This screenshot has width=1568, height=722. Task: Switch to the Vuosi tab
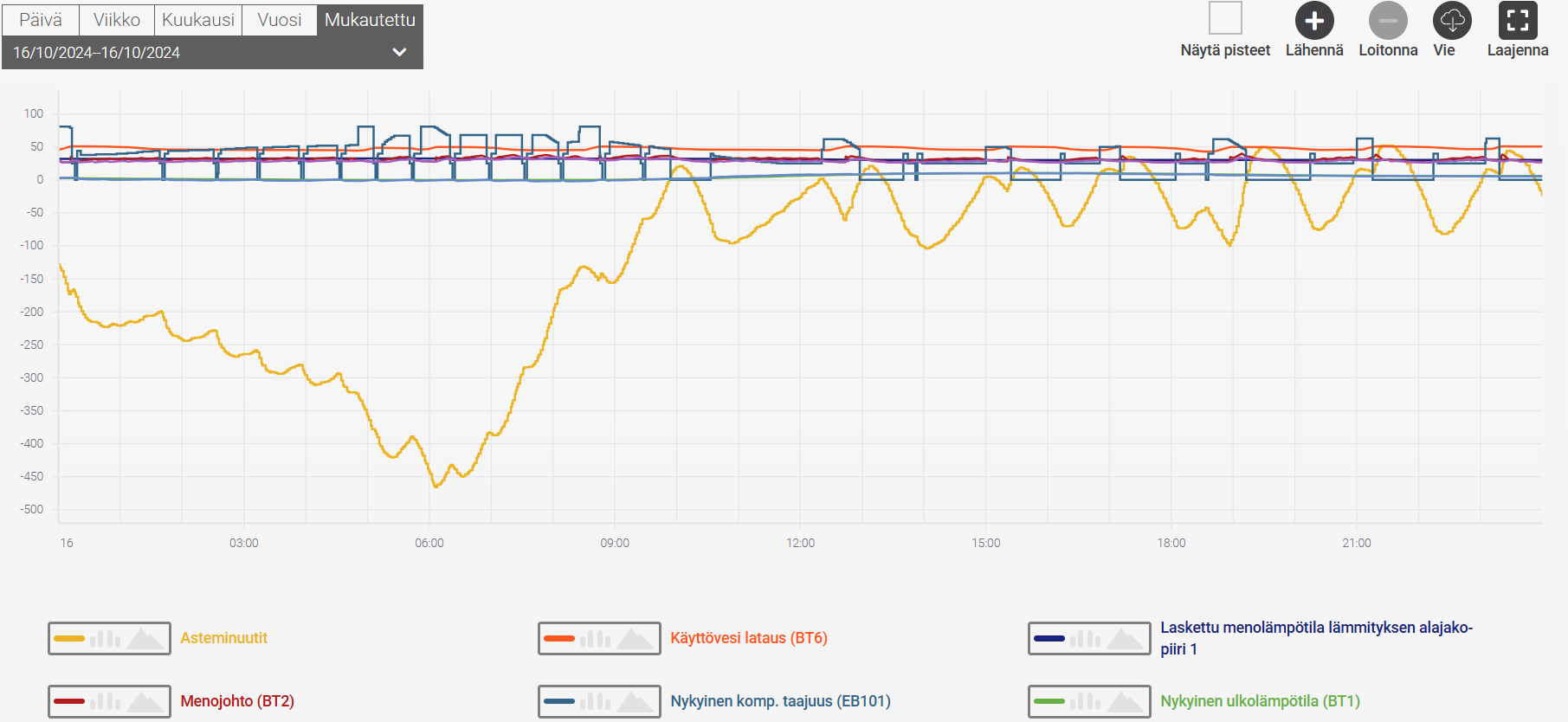280,20
